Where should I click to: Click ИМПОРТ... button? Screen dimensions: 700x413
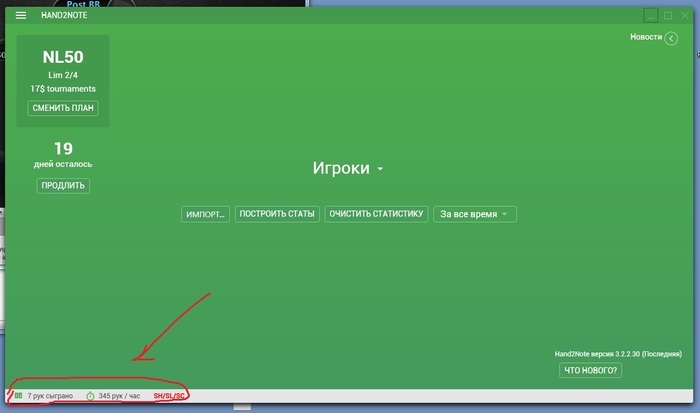click(x=205, y=214)
